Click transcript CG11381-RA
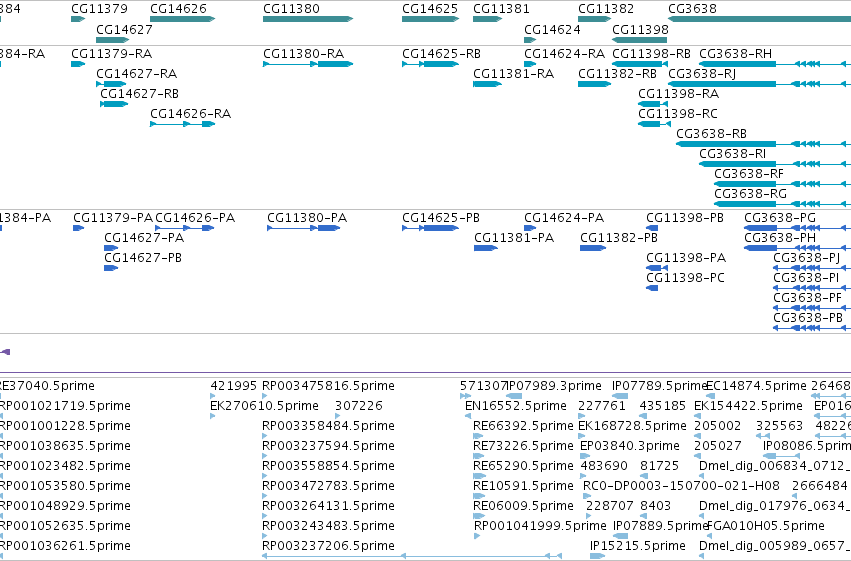Screen dimensions: 851x561 (487, 84)
